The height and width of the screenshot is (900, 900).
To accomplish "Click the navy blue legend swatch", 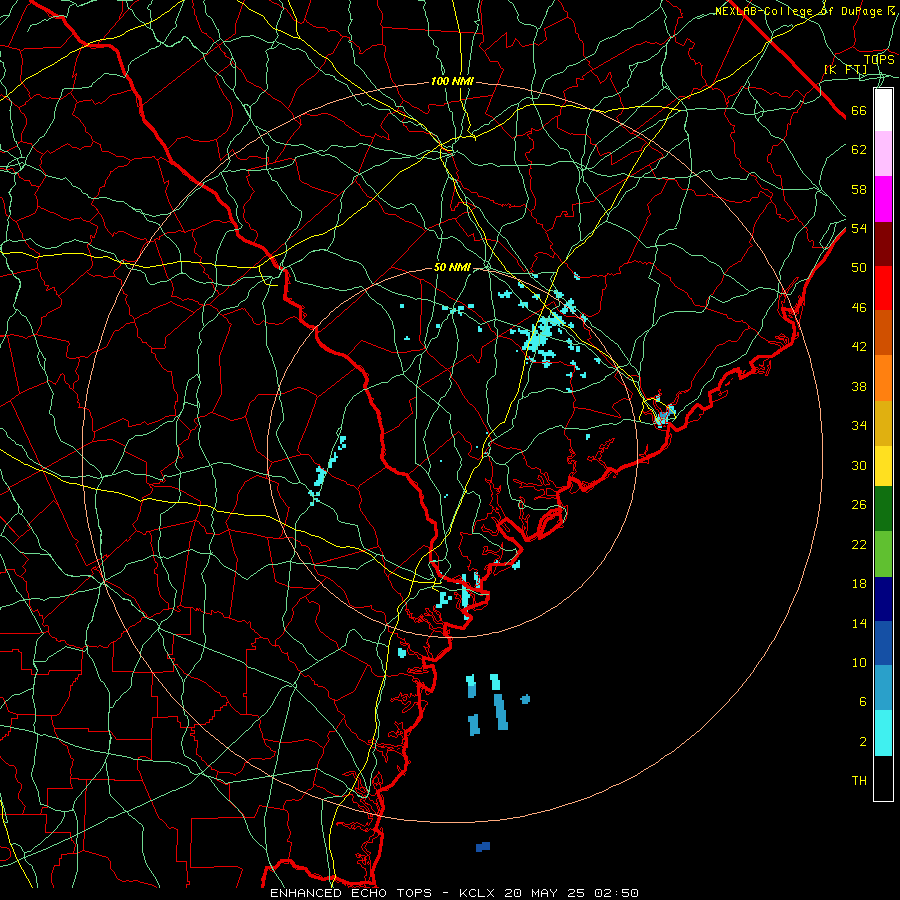I will (x=883, y=599).
